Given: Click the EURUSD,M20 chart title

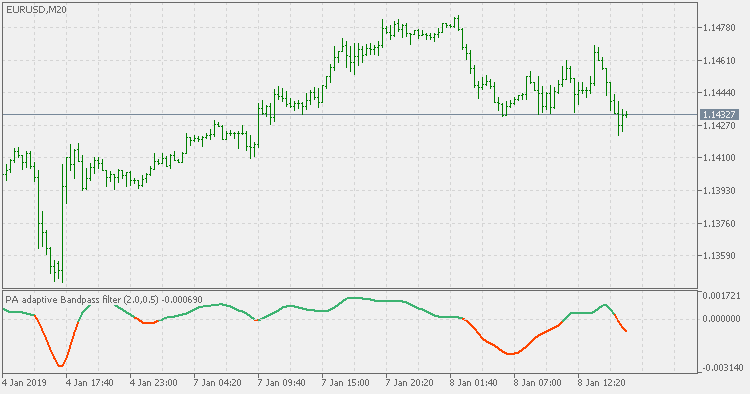Looking at the screenshot, I should [36, 9].
